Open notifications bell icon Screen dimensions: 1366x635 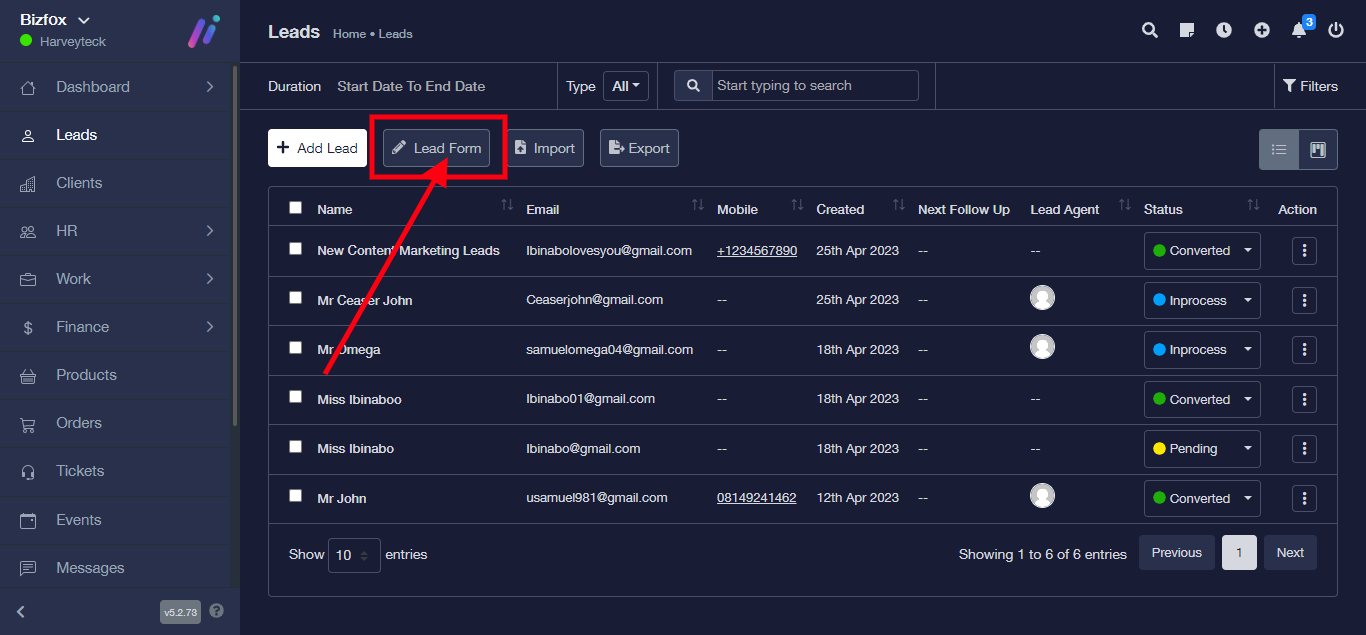(1299, 30)
